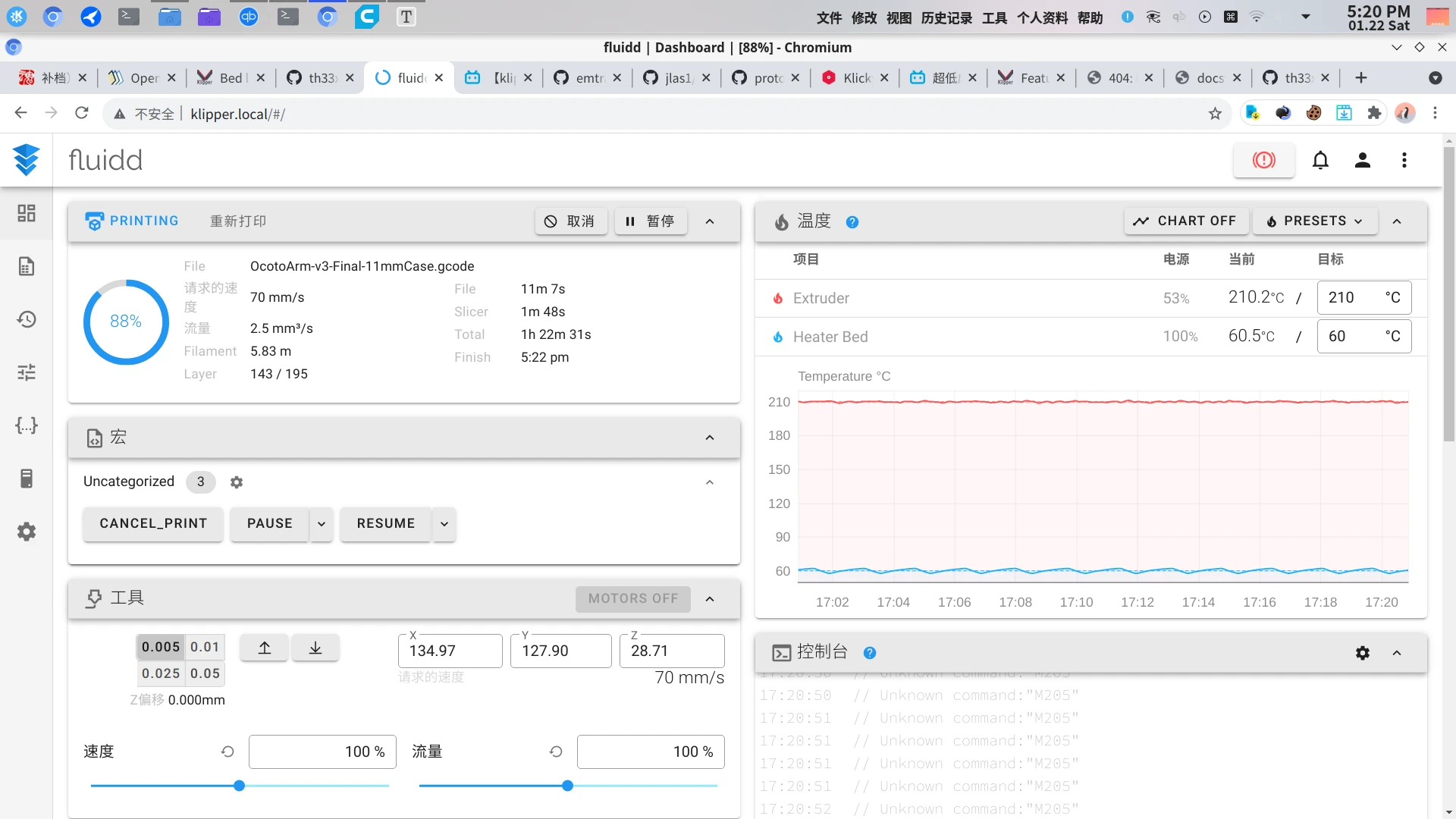Click the emergency stop icon

coord(1263,160)
